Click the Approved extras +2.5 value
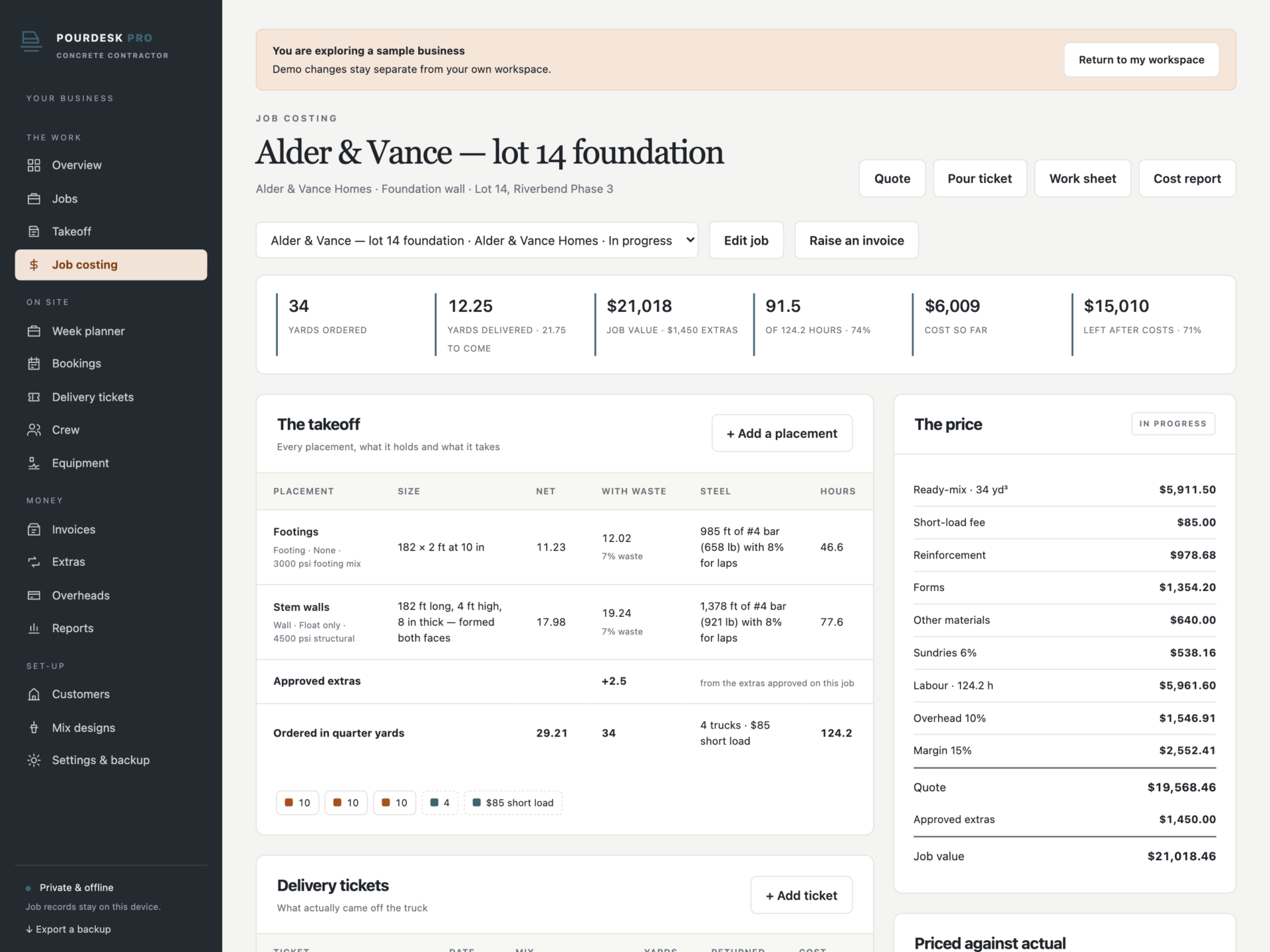This screenshot has height=952, width=1270. [614, 682]
